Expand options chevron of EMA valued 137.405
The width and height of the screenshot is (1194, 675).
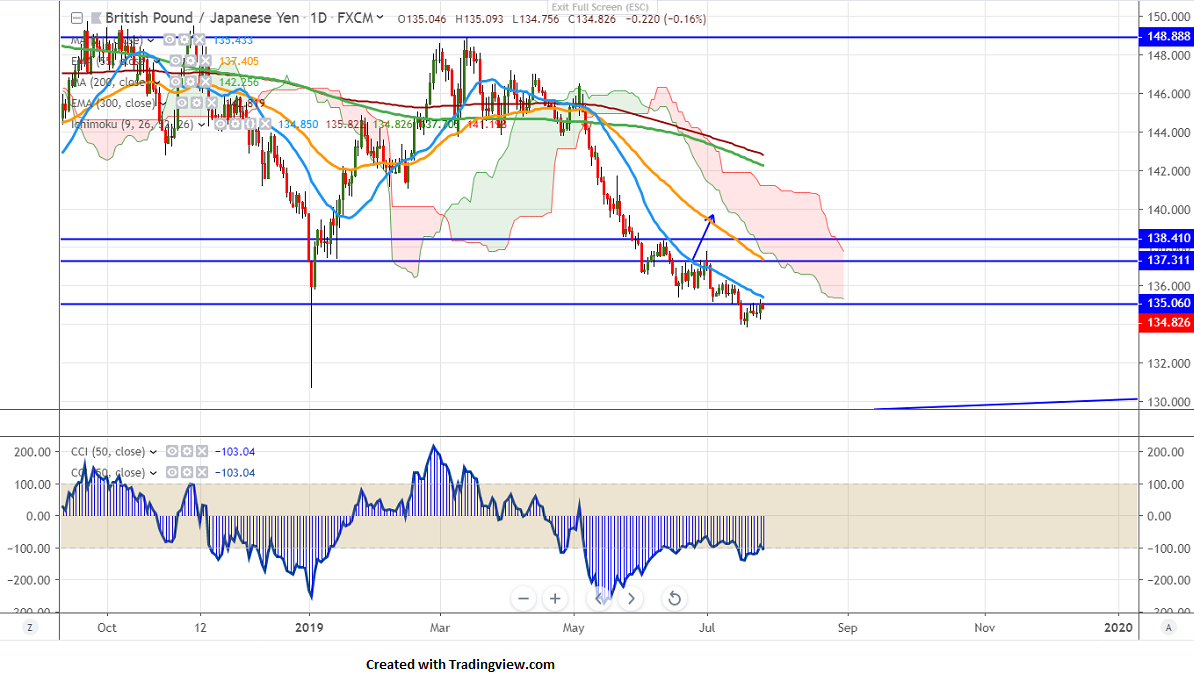click(157, 61)
